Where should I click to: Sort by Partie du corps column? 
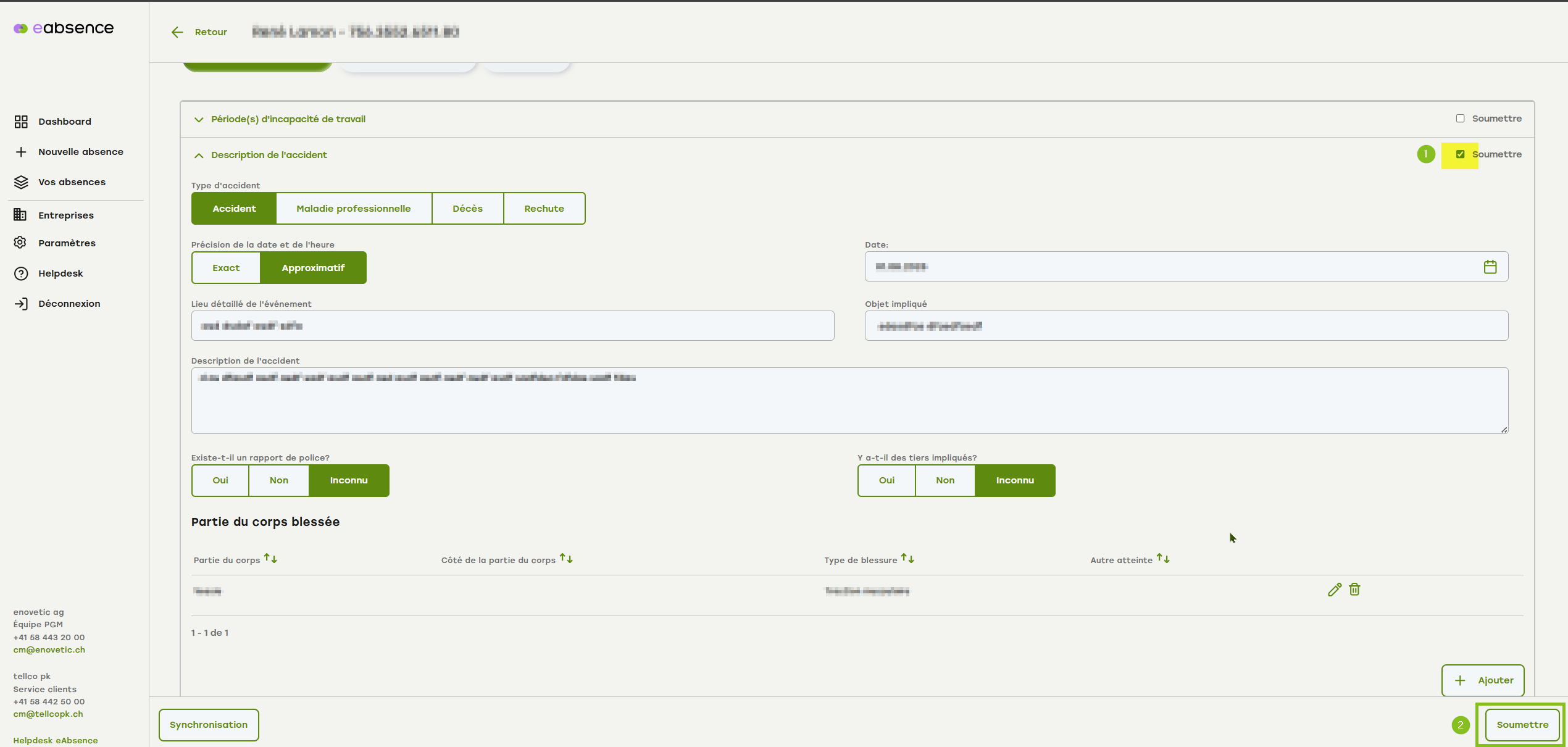(270, 559)
